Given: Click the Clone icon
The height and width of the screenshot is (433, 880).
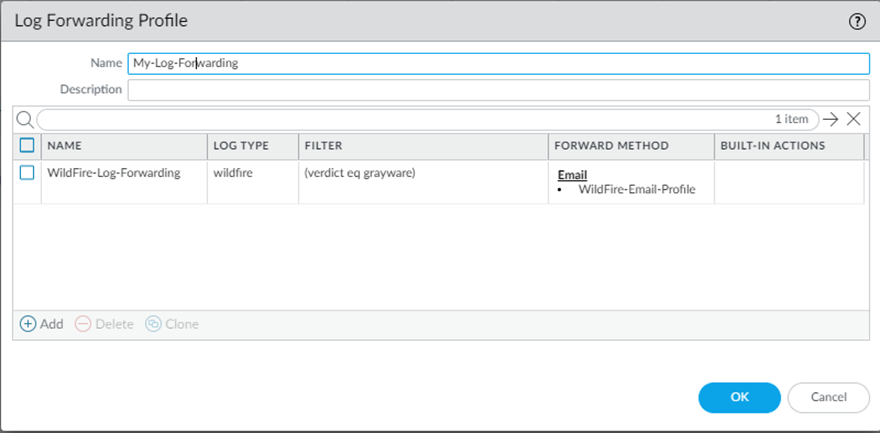Looking at the screenshot, I should coord(153,324).
